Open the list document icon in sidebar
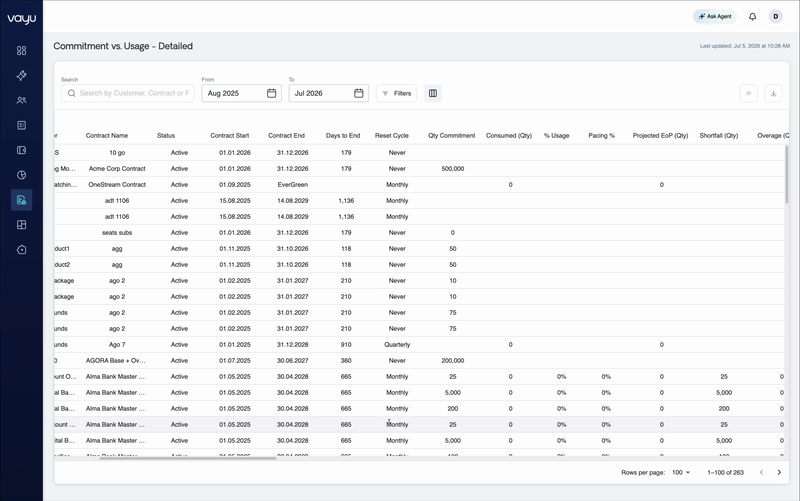 tap(21, 125)
